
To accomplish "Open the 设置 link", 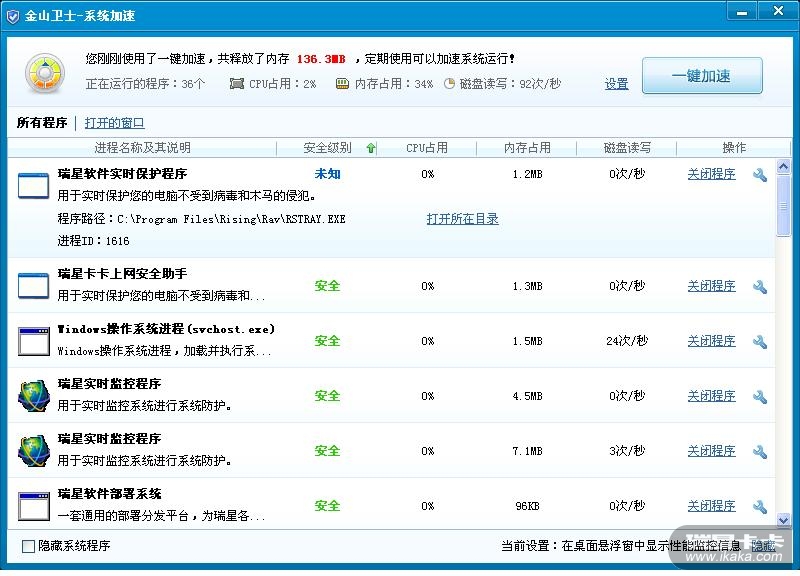I will coord(616,84).
